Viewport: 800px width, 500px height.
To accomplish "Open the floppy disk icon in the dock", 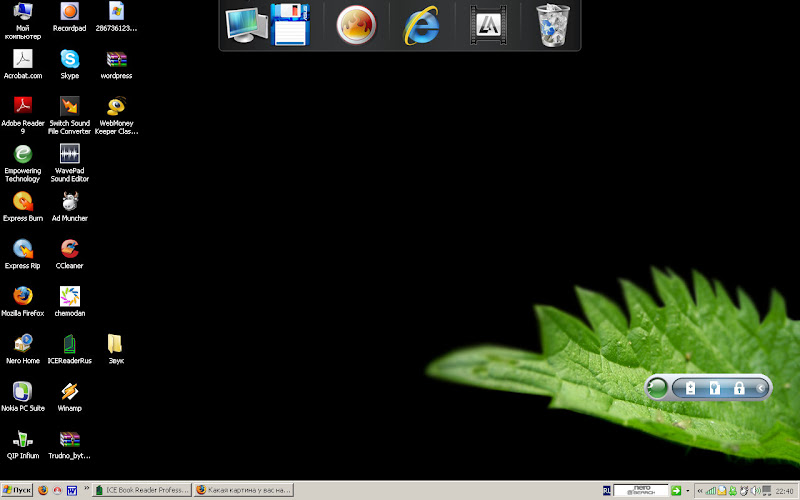I will click(x=290, y=27).
